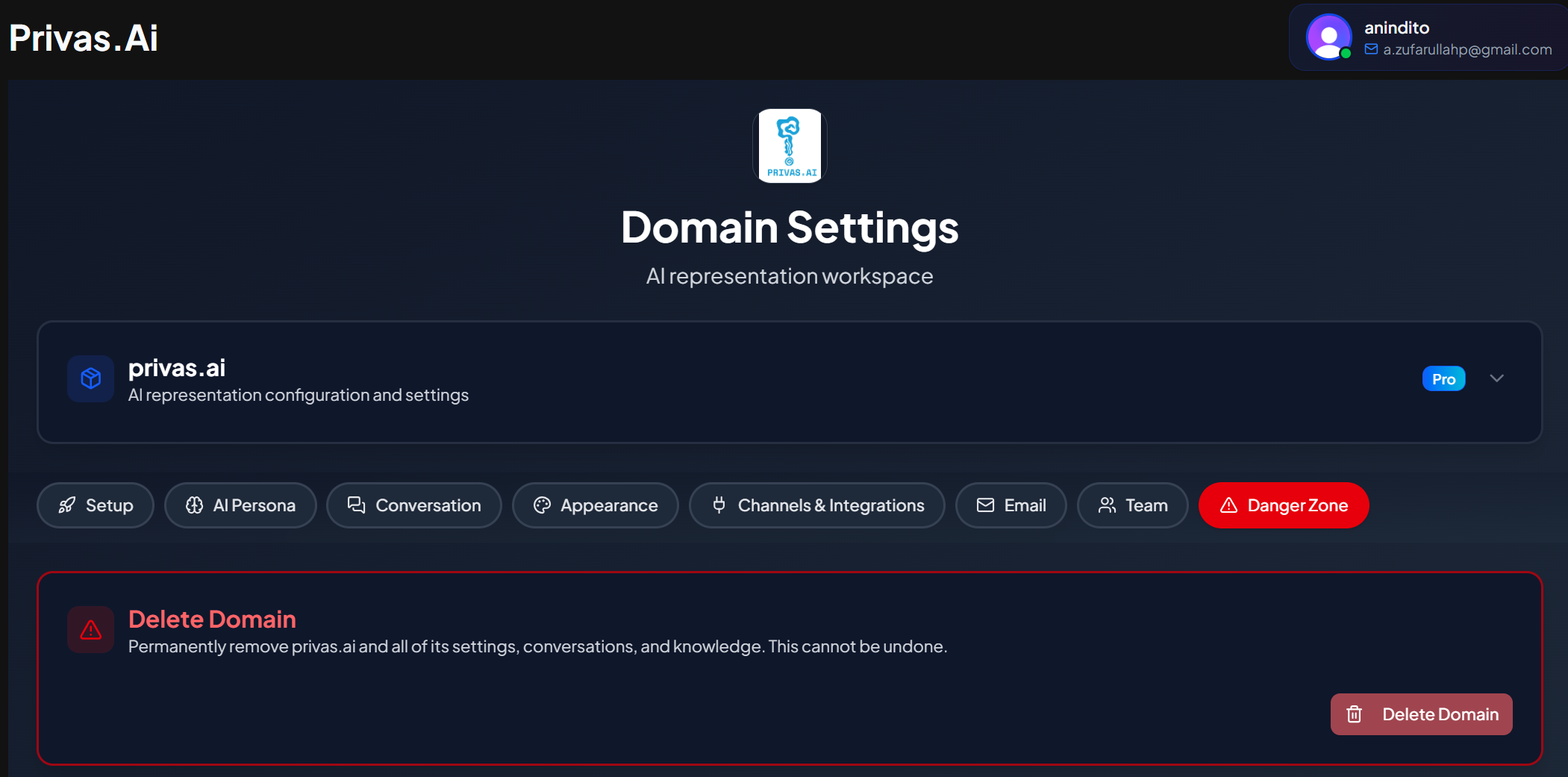The width and height of the screenshot is (1568, 777).
Task: Click the green online status dot on avatar
Action: click(x=1346, y=53)
